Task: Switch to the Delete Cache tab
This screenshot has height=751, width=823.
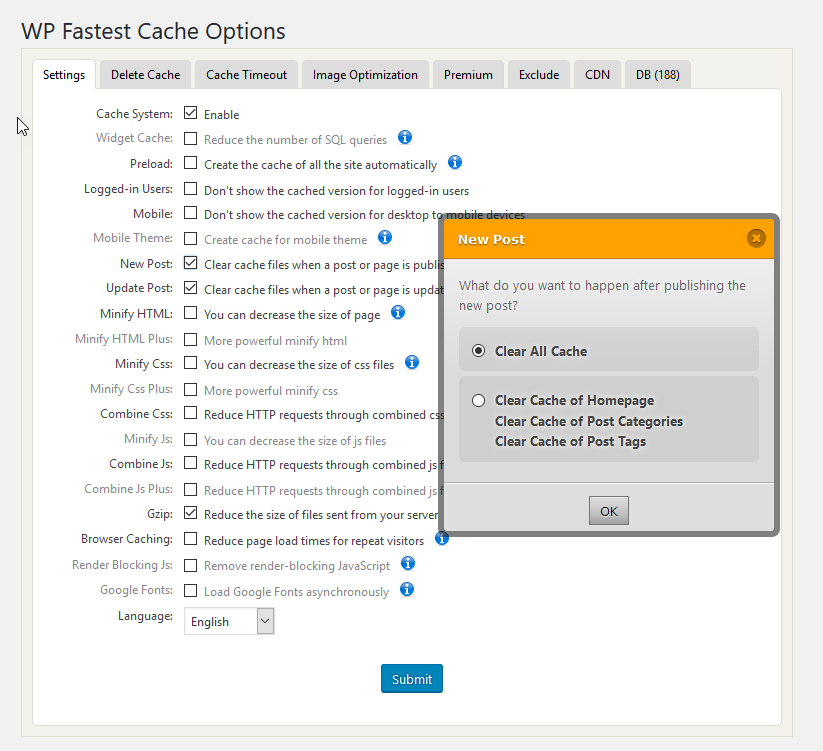Action: coord(146,75)
